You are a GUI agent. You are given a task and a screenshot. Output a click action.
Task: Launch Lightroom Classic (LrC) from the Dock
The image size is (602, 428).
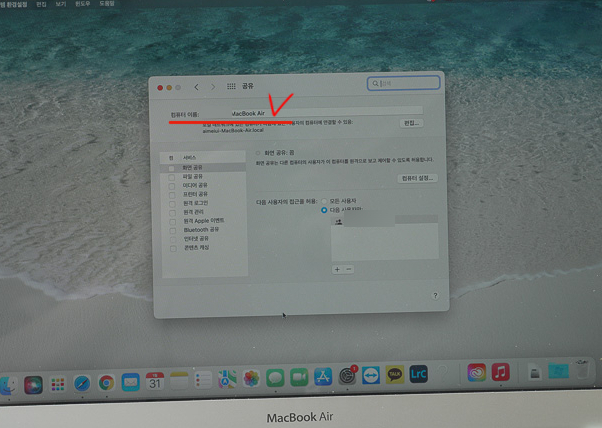point(418,373)
